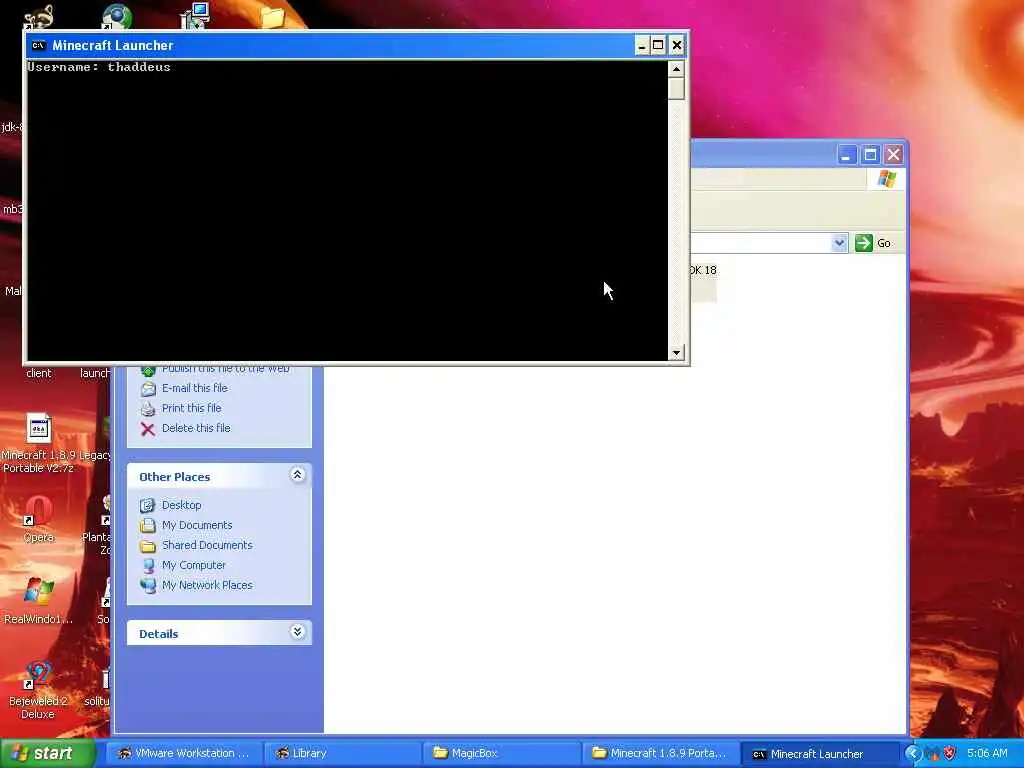Click inside the Explorer address bar field

pyautogui.click(x=761, y=243)
